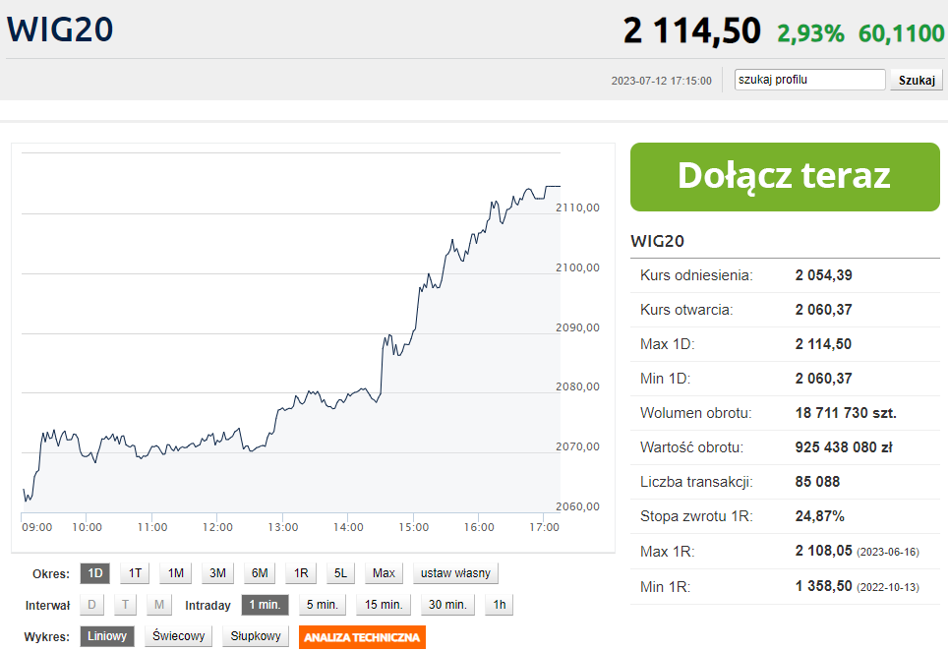Screen dimensions: 948x651
Task: Click the 2,93% change value
Action: 811,33
